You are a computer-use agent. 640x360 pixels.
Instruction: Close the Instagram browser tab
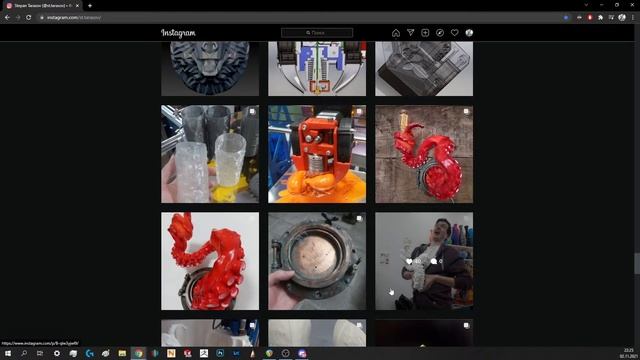pos(77,6)
